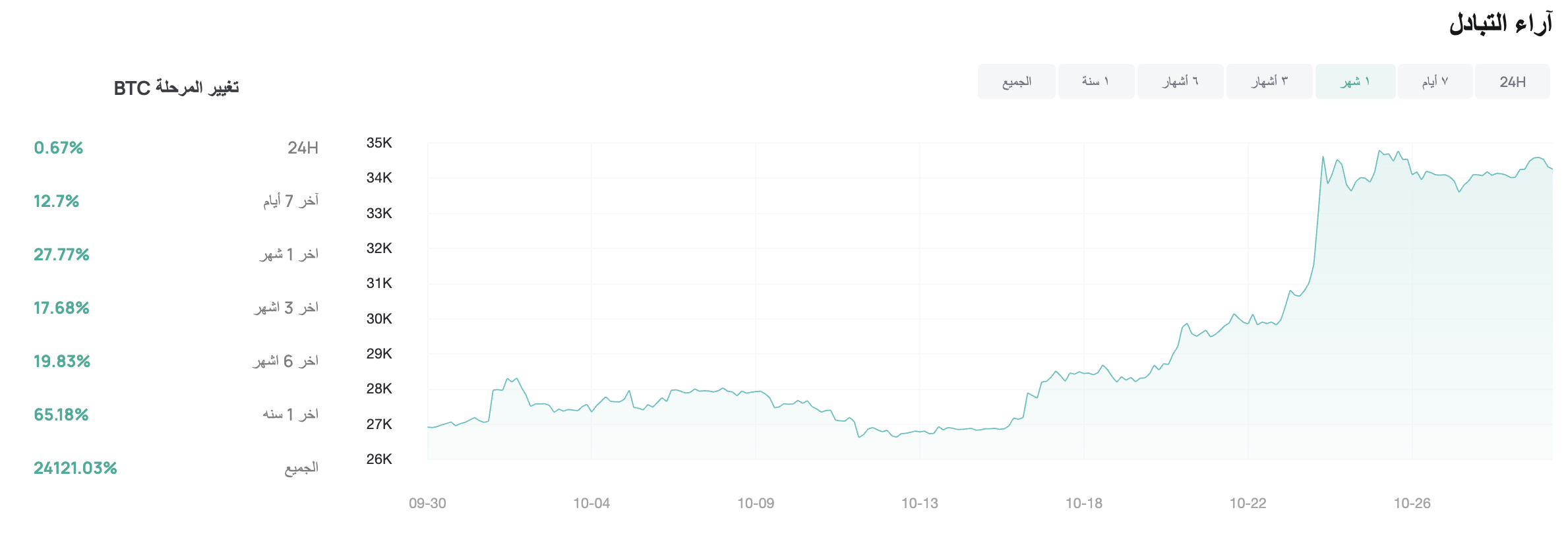The image size is (1568, 547).
Task: Click the 27.77% last month value
Action: pyautogui.click(x=61, y=254)
